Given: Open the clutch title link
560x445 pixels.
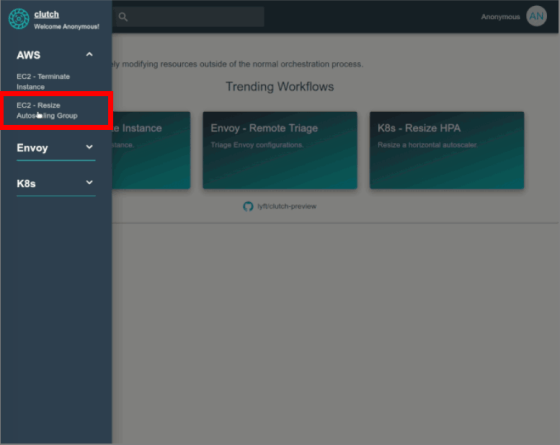Looking at the screenshot, I should click(x=46, y=14).
